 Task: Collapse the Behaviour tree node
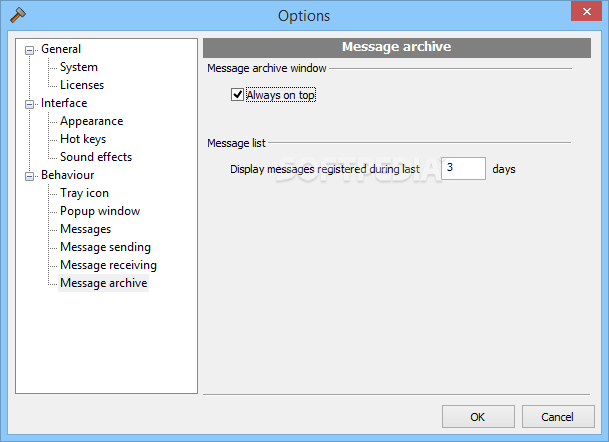point(29,176)
